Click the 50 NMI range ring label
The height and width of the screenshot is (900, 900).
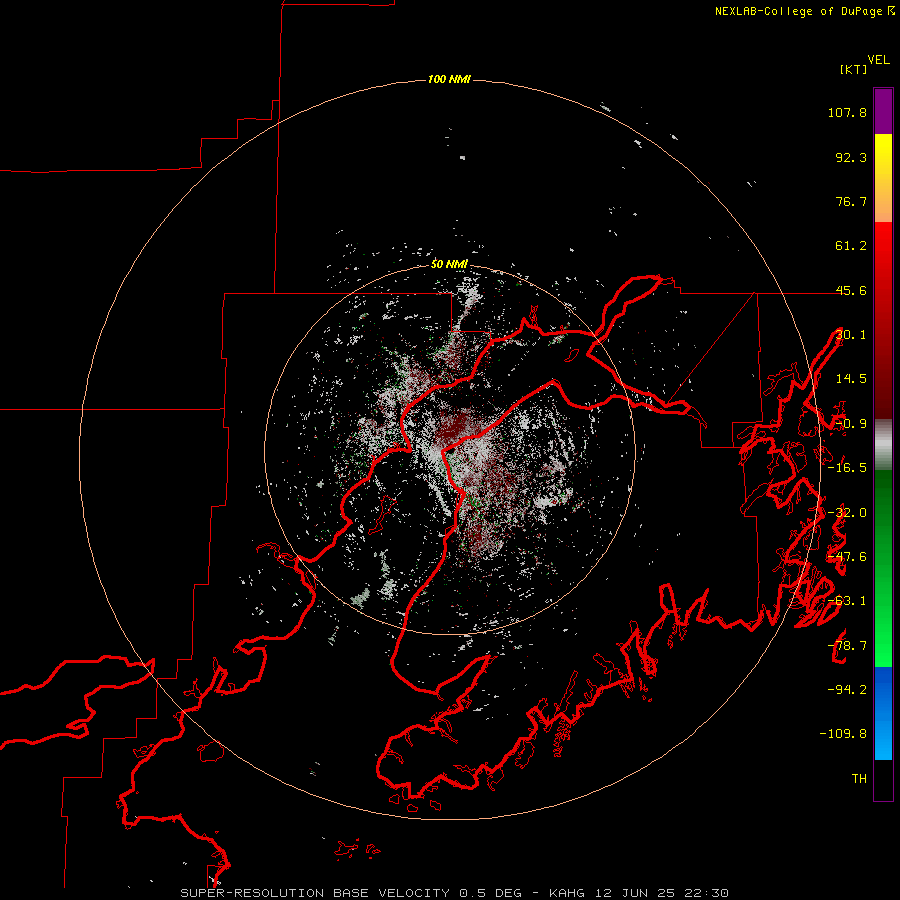(449, 264)
